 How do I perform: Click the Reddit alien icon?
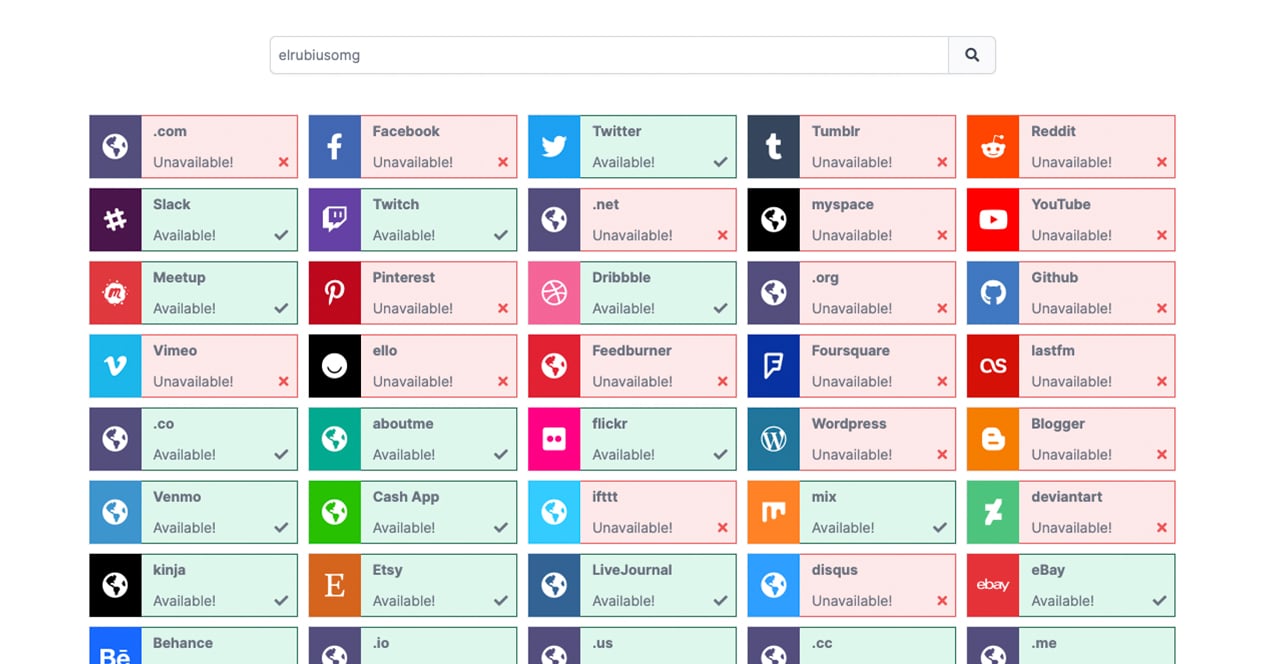(x=992, y=146)
